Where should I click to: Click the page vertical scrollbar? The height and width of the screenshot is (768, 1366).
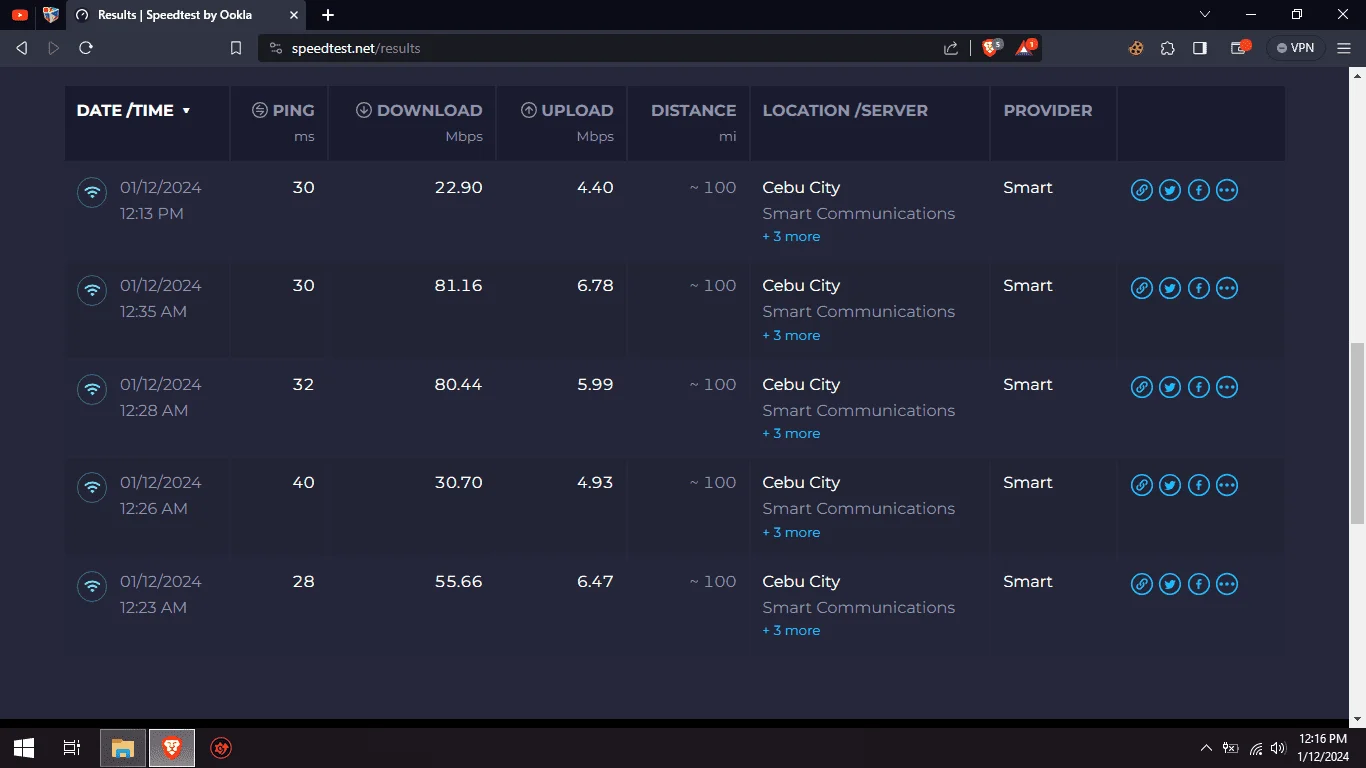click(1357, 432)
